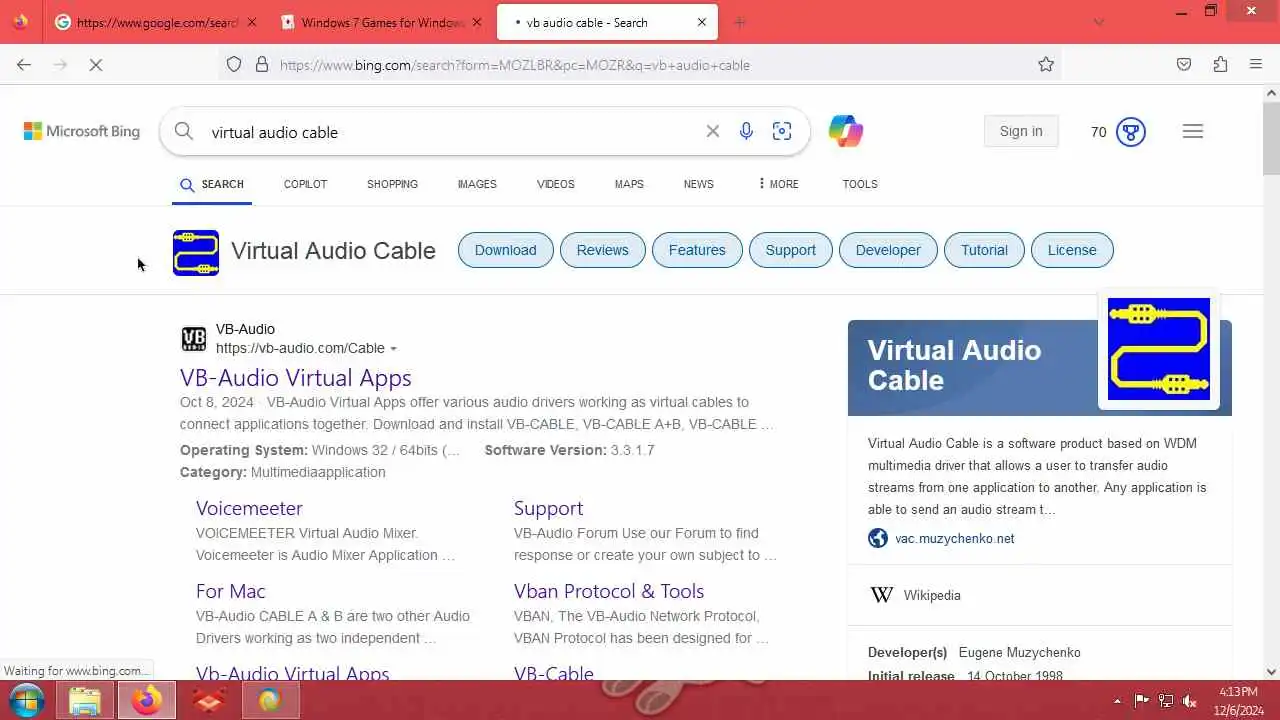Bookmark this page with the star icon
1280x720 pixels.
click(x=1046, y=65)
